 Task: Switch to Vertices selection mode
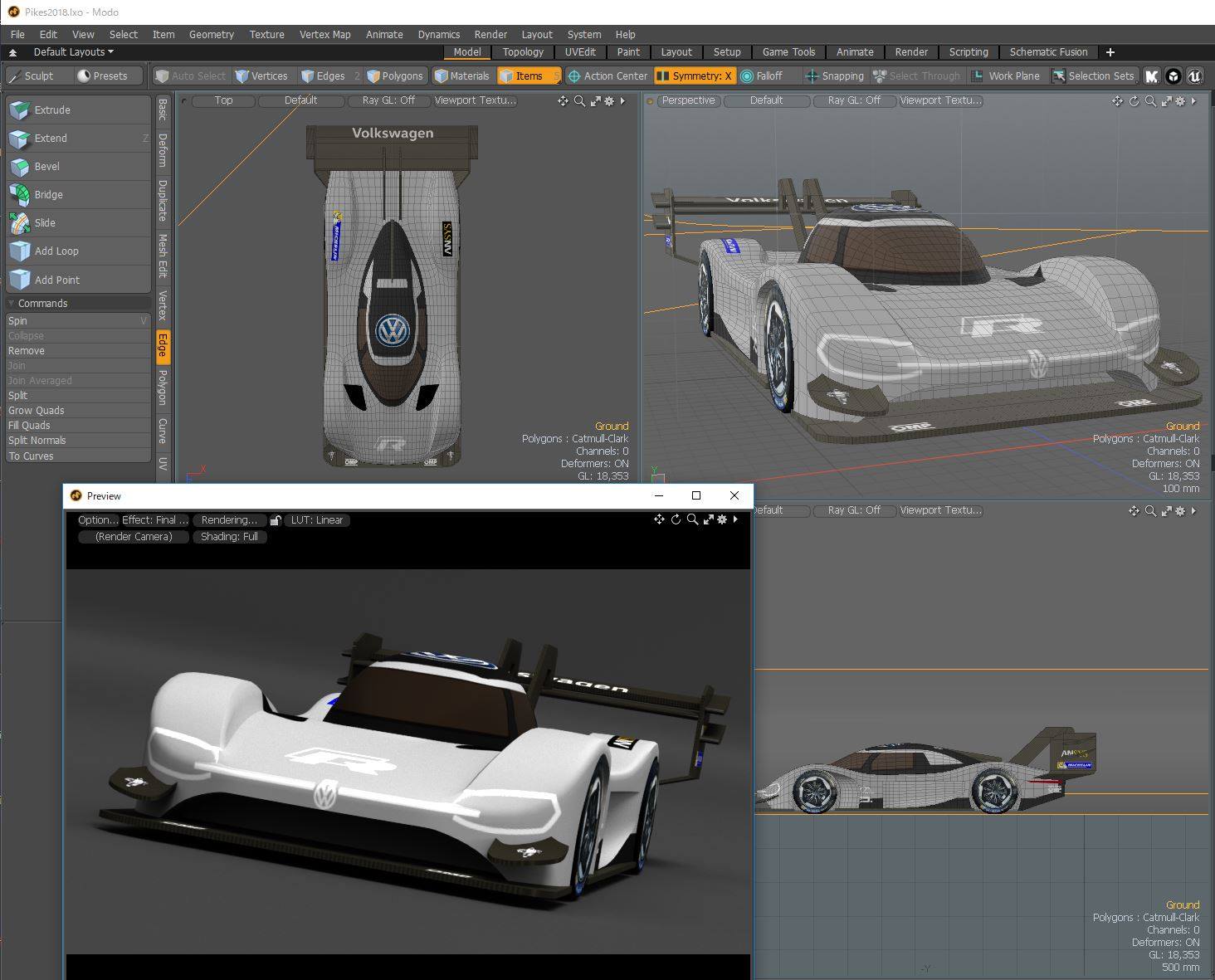click(262, 76)
